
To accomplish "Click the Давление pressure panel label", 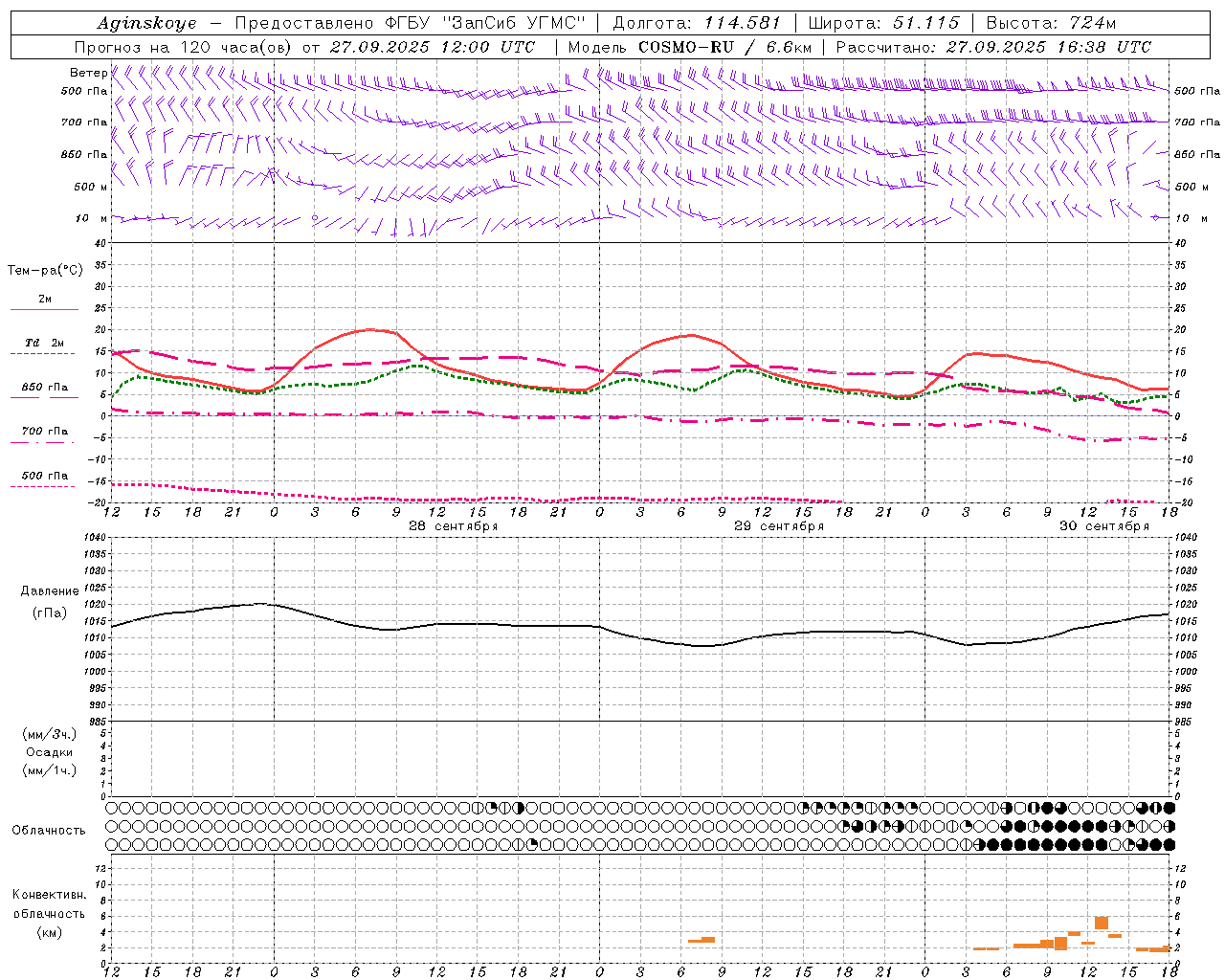I will click(50, 591).
